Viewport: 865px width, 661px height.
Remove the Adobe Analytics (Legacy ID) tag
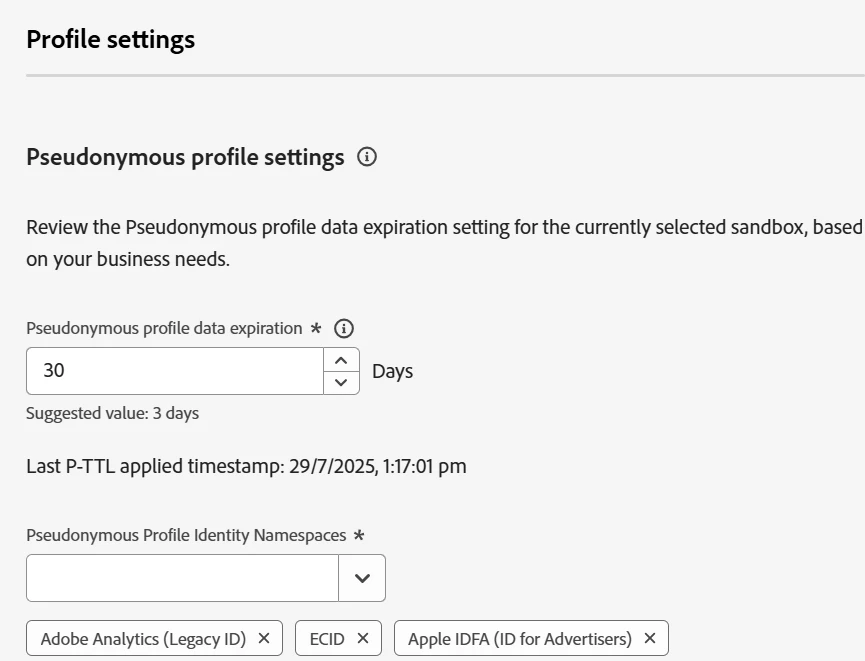[x=264, y=638]
